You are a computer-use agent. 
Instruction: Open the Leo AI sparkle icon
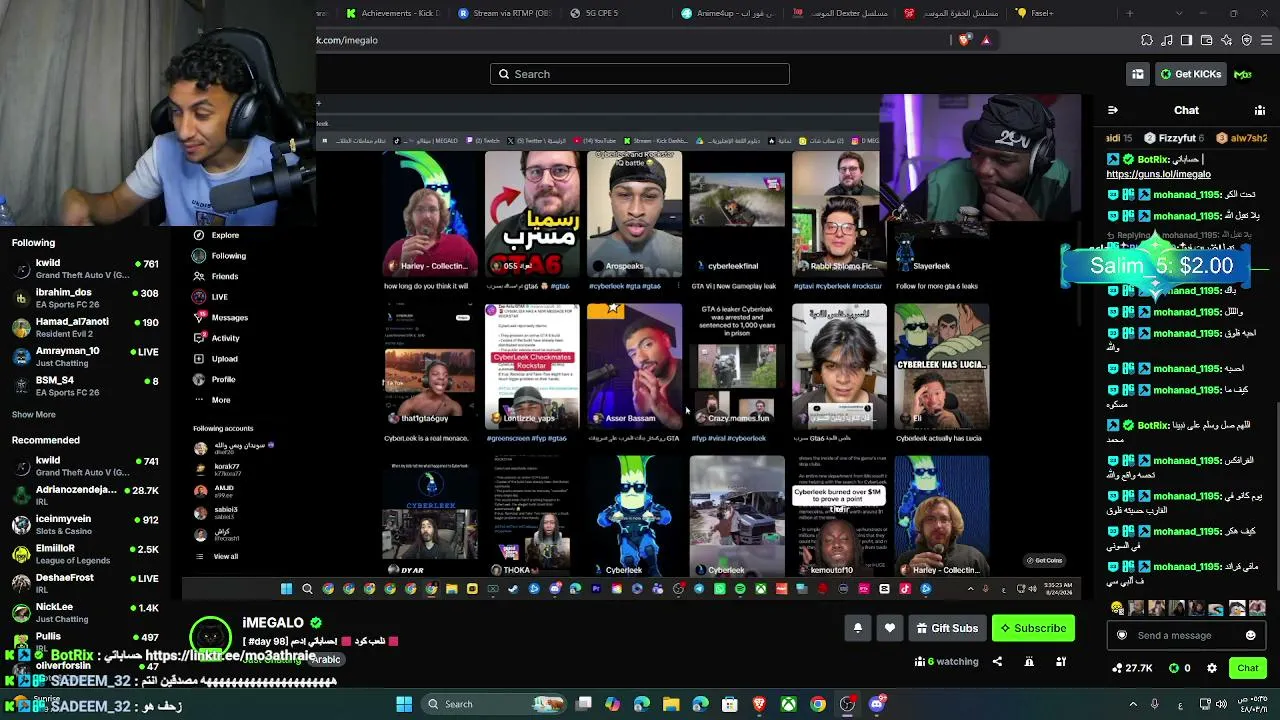tap(1226, 40)
